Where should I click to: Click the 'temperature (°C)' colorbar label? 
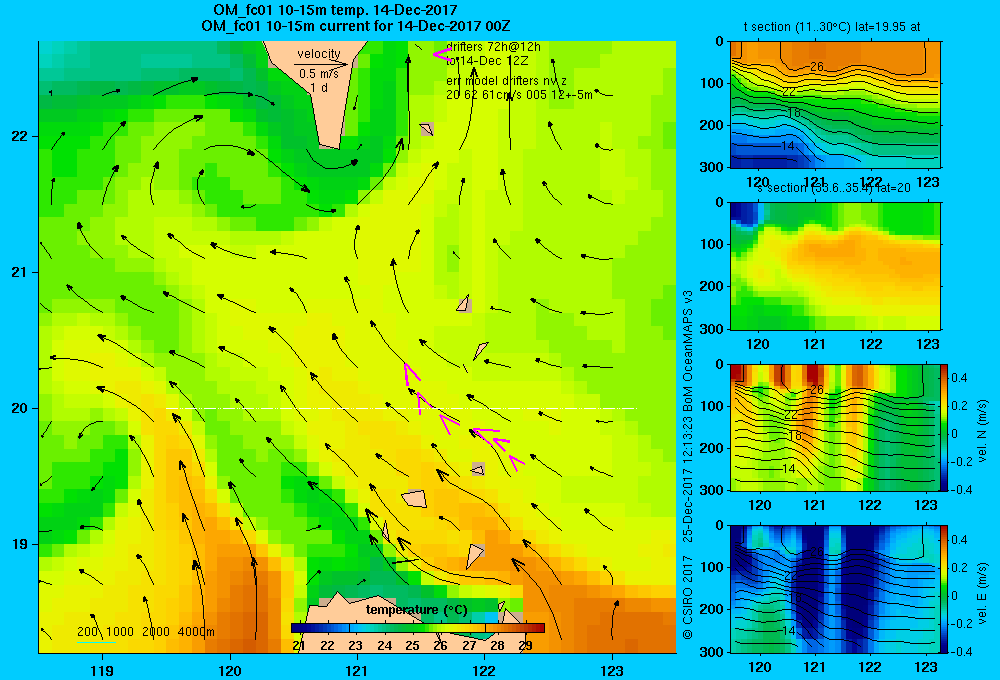(x=416, y=610)
